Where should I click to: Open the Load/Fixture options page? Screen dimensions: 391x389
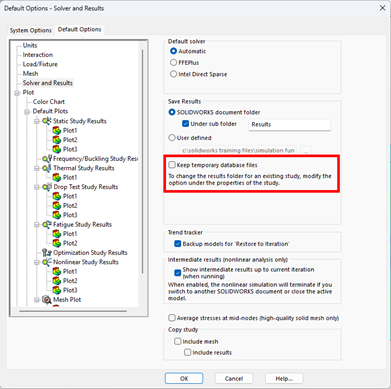click(x=40, y=64)
